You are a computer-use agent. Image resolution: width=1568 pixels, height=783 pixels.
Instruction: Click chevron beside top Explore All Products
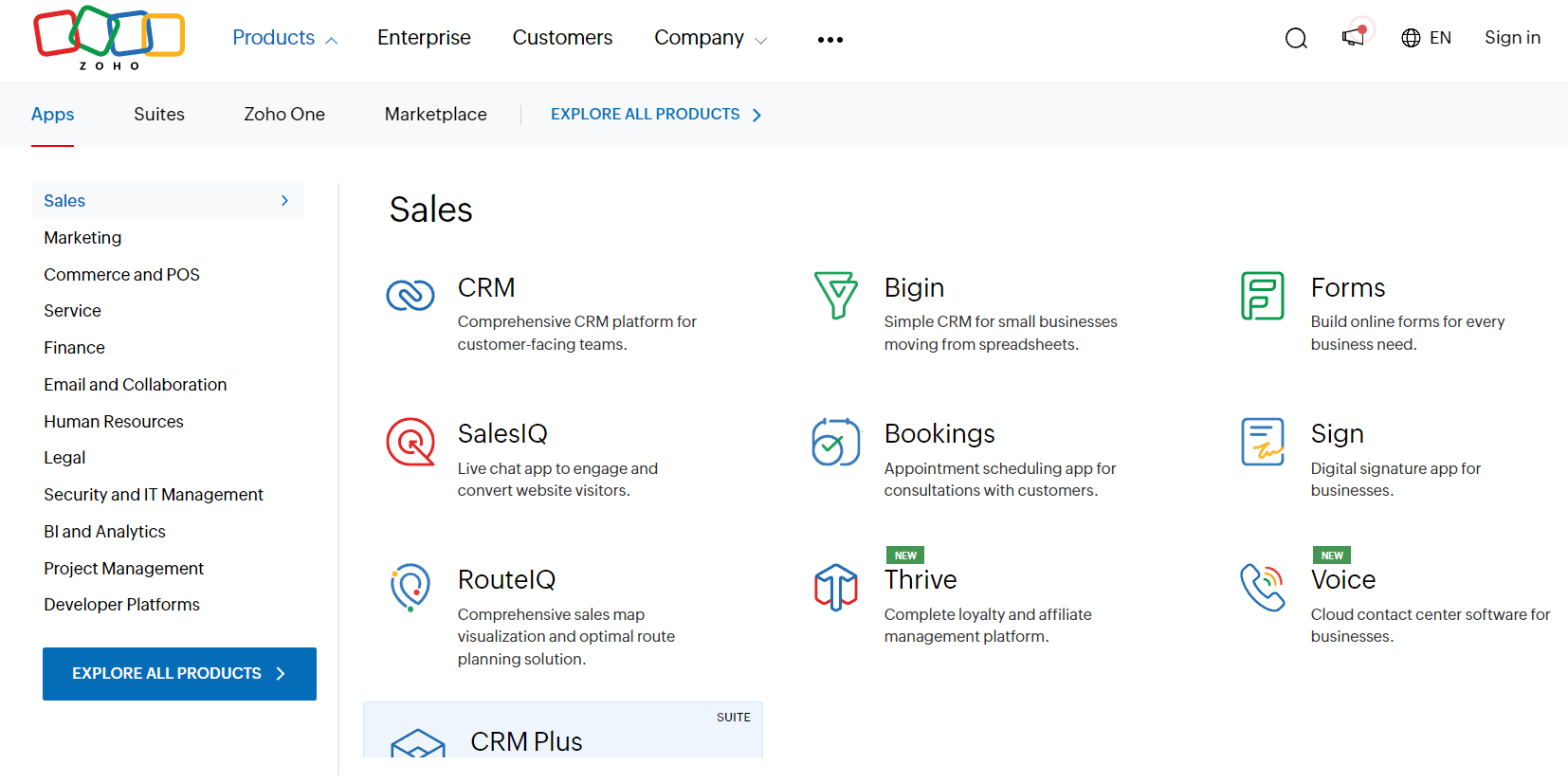pos(757,115)
